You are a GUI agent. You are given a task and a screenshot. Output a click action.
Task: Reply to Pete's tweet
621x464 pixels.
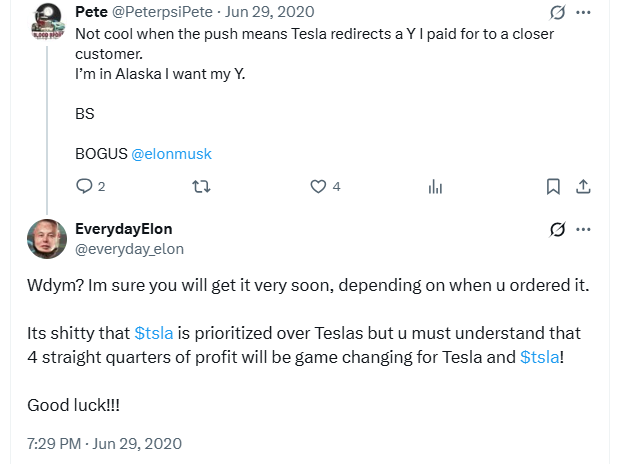click(84, 186)
